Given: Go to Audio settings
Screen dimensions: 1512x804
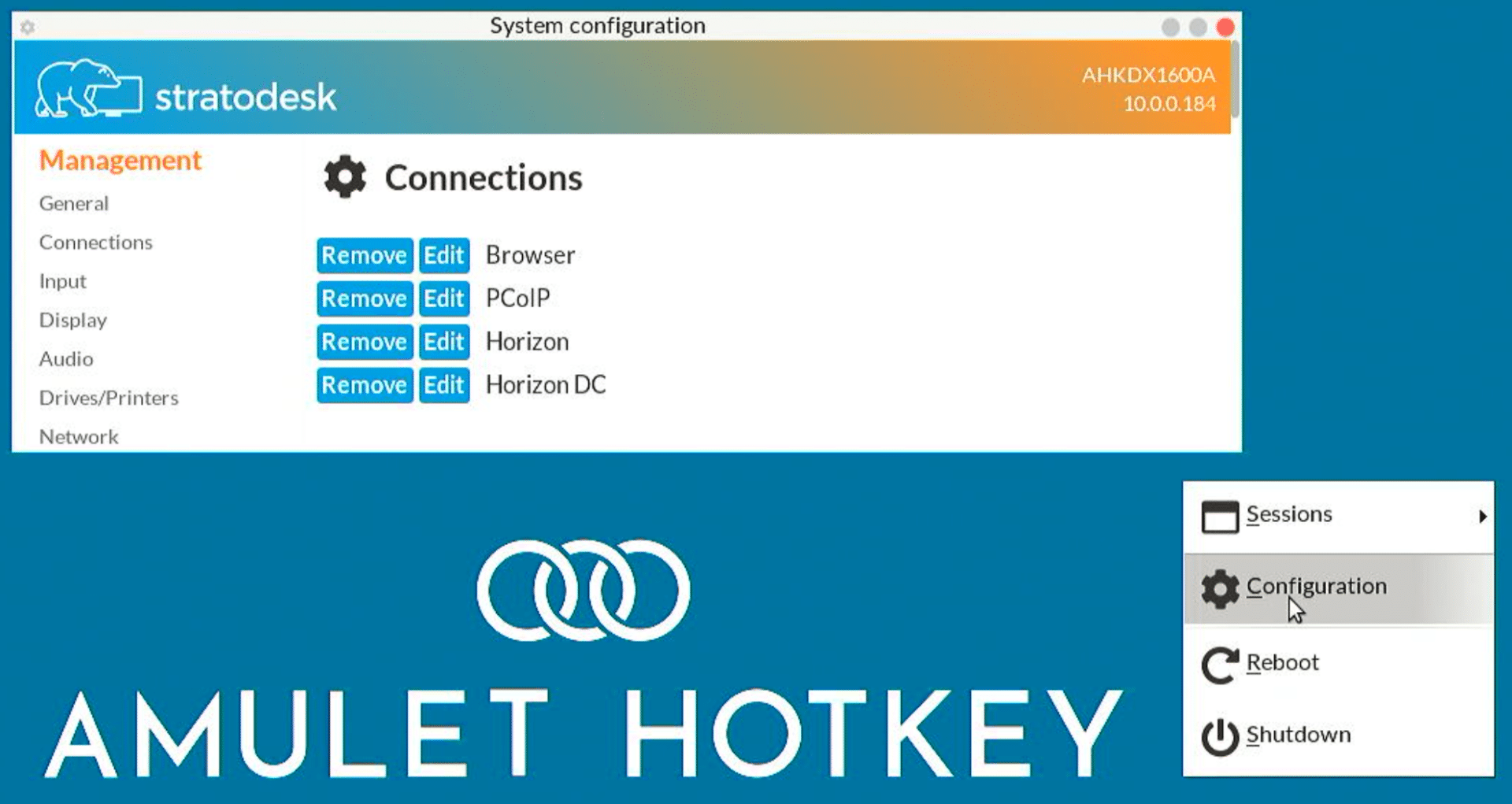Looking at the screenshot, I should 66,358.
